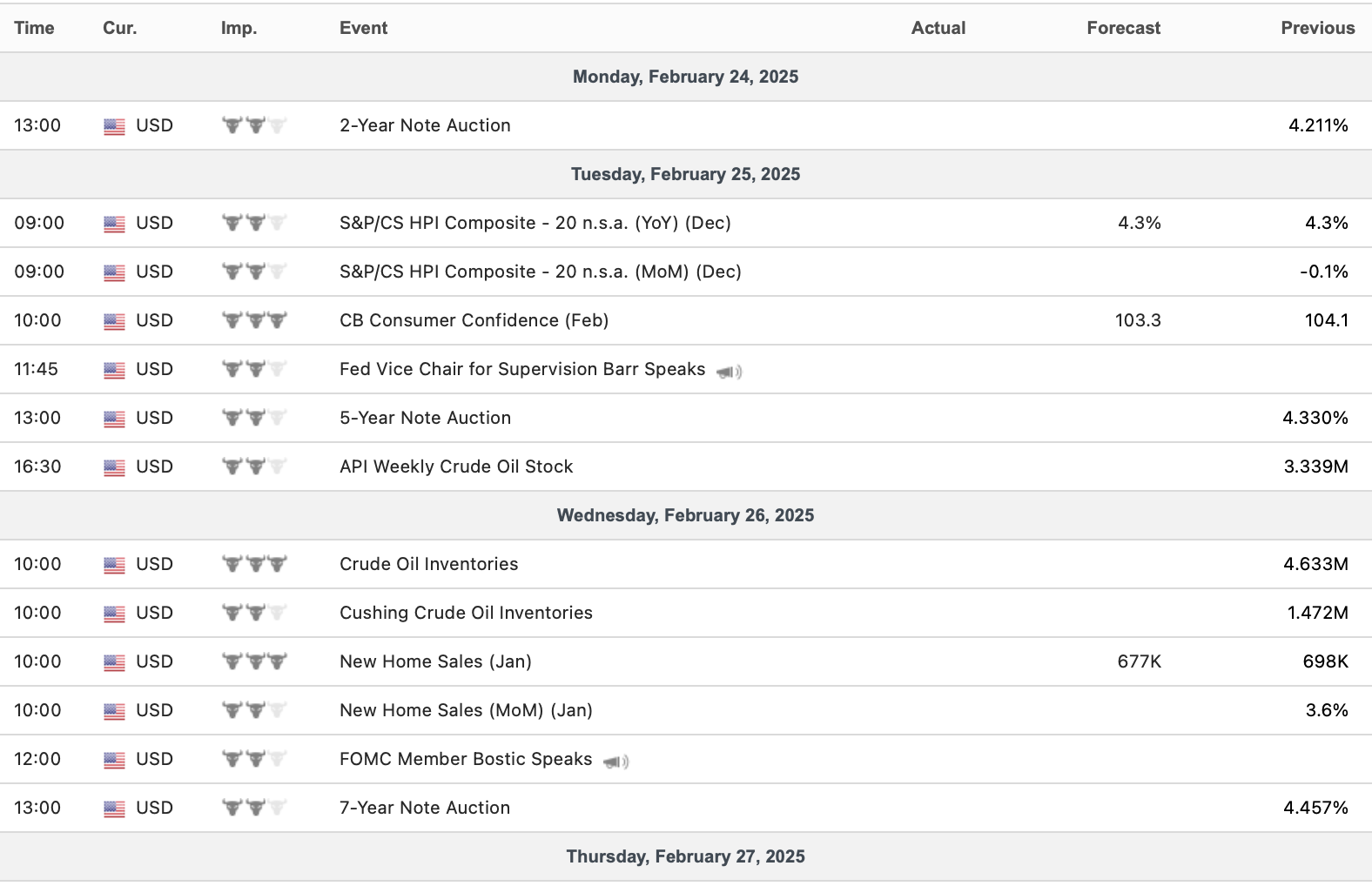
Task: Open the CB Consumer Confidence (Feb) event
Action: click(x=474, y=320)
